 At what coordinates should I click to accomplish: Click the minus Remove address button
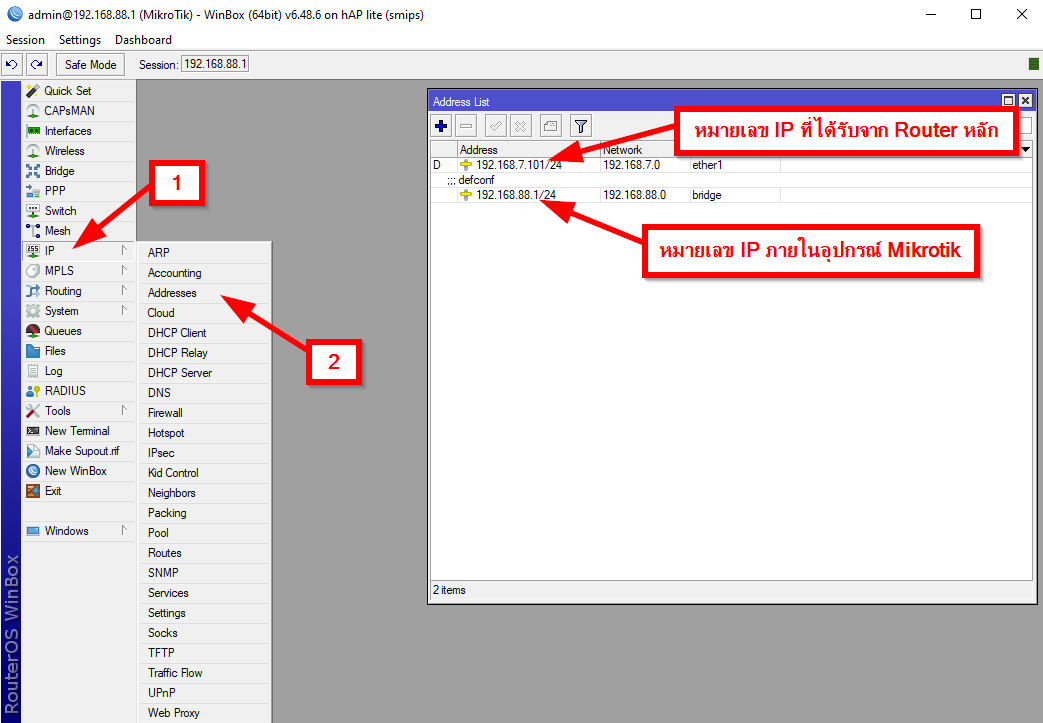(x=466, y=125)
